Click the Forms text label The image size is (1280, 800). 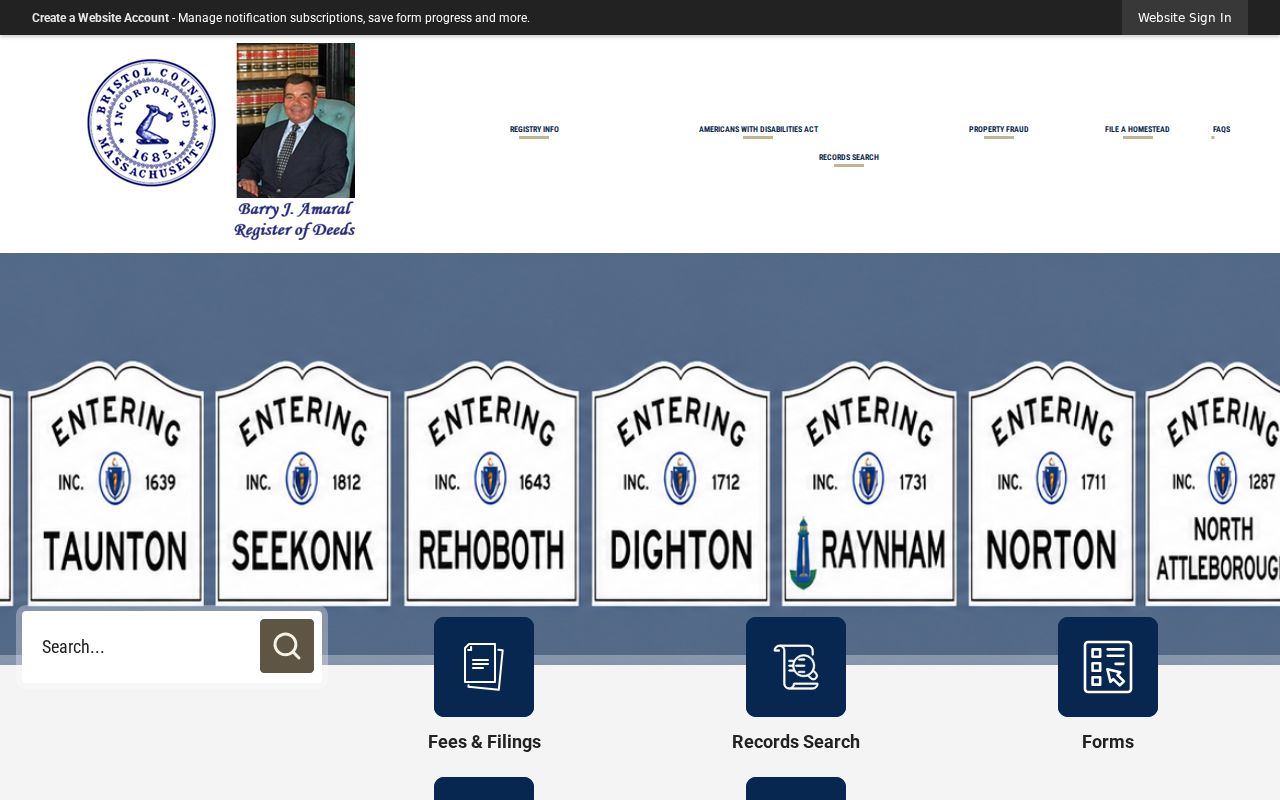click(x=1108, y=742)
